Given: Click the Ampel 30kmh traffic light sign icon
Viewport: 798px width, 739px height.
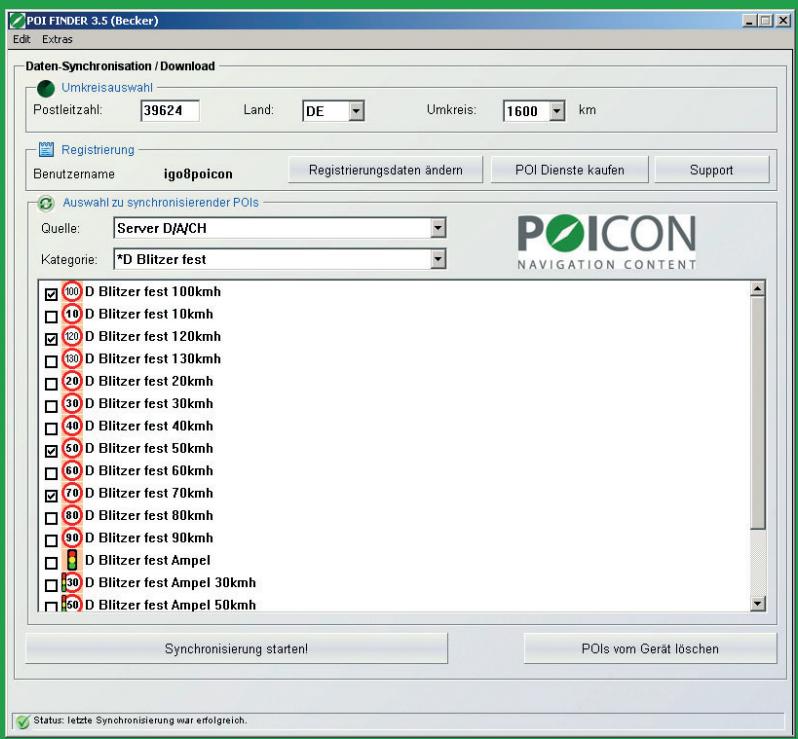Looking at the screenshot, I should [72, 583].
